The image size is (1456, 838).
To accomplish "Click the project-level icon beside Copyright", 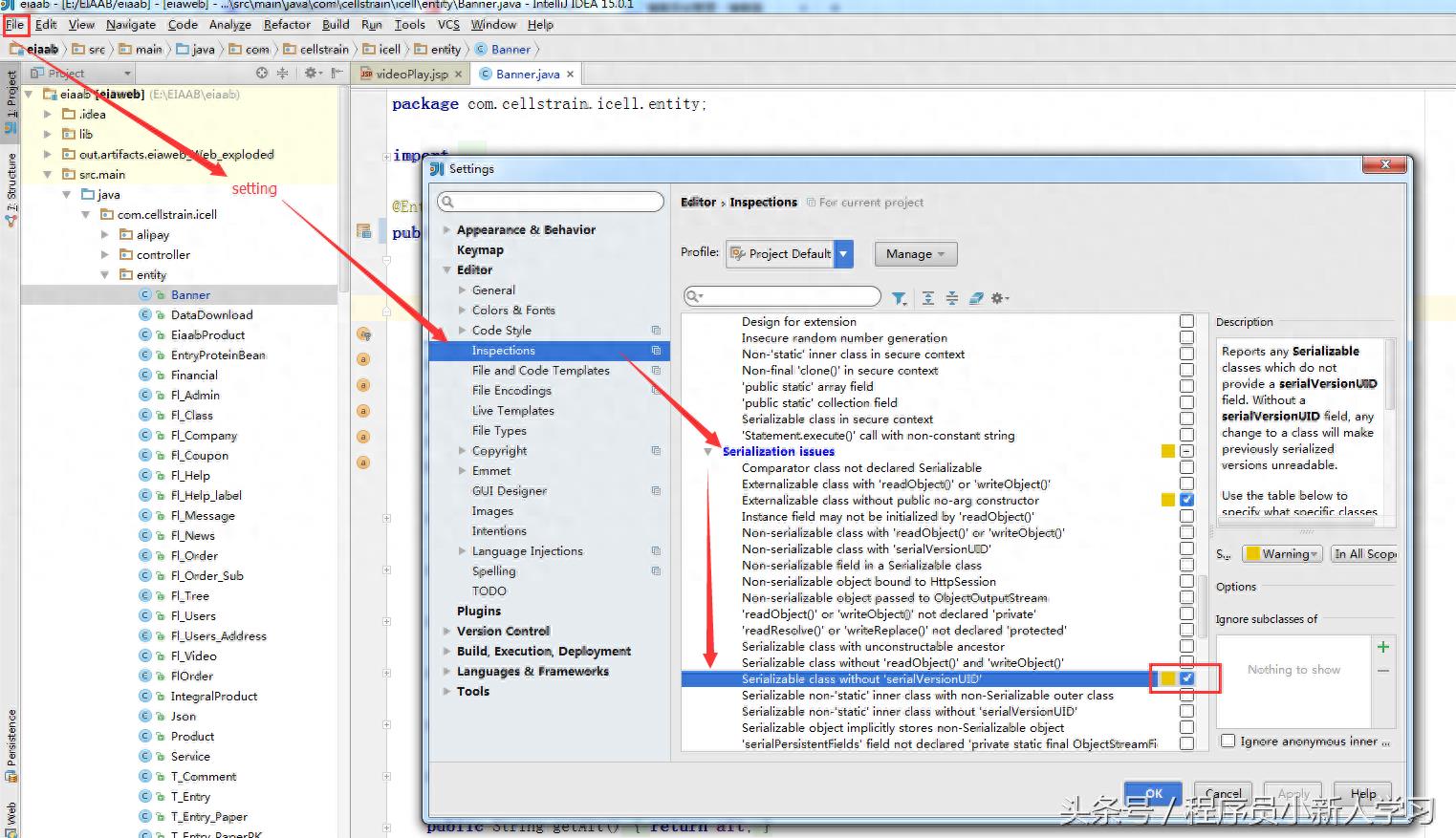I will pyautogui.click(x=656, y=450).
